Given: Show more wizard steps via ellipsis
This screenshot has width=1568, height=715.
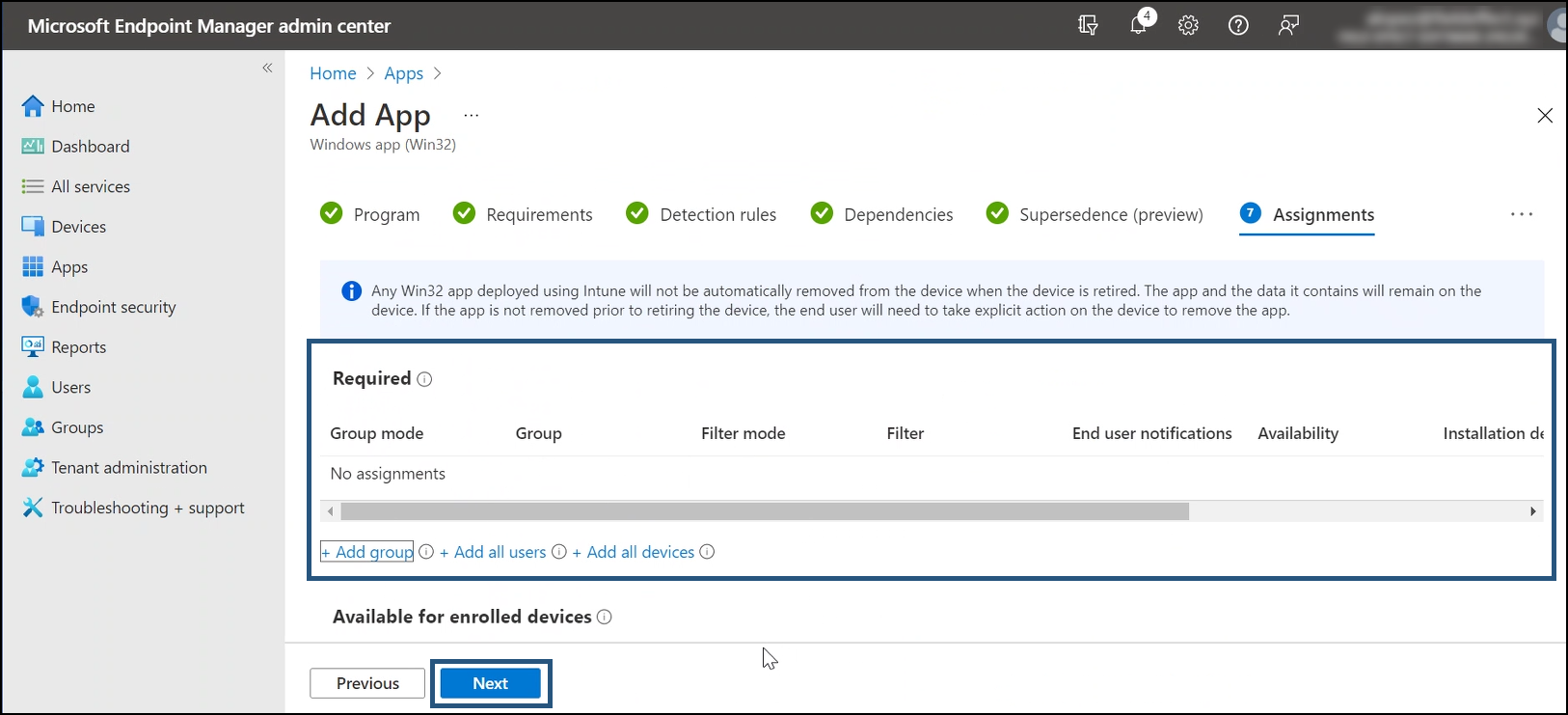Looking at the screenshot, I should (x=1522, y=214).
